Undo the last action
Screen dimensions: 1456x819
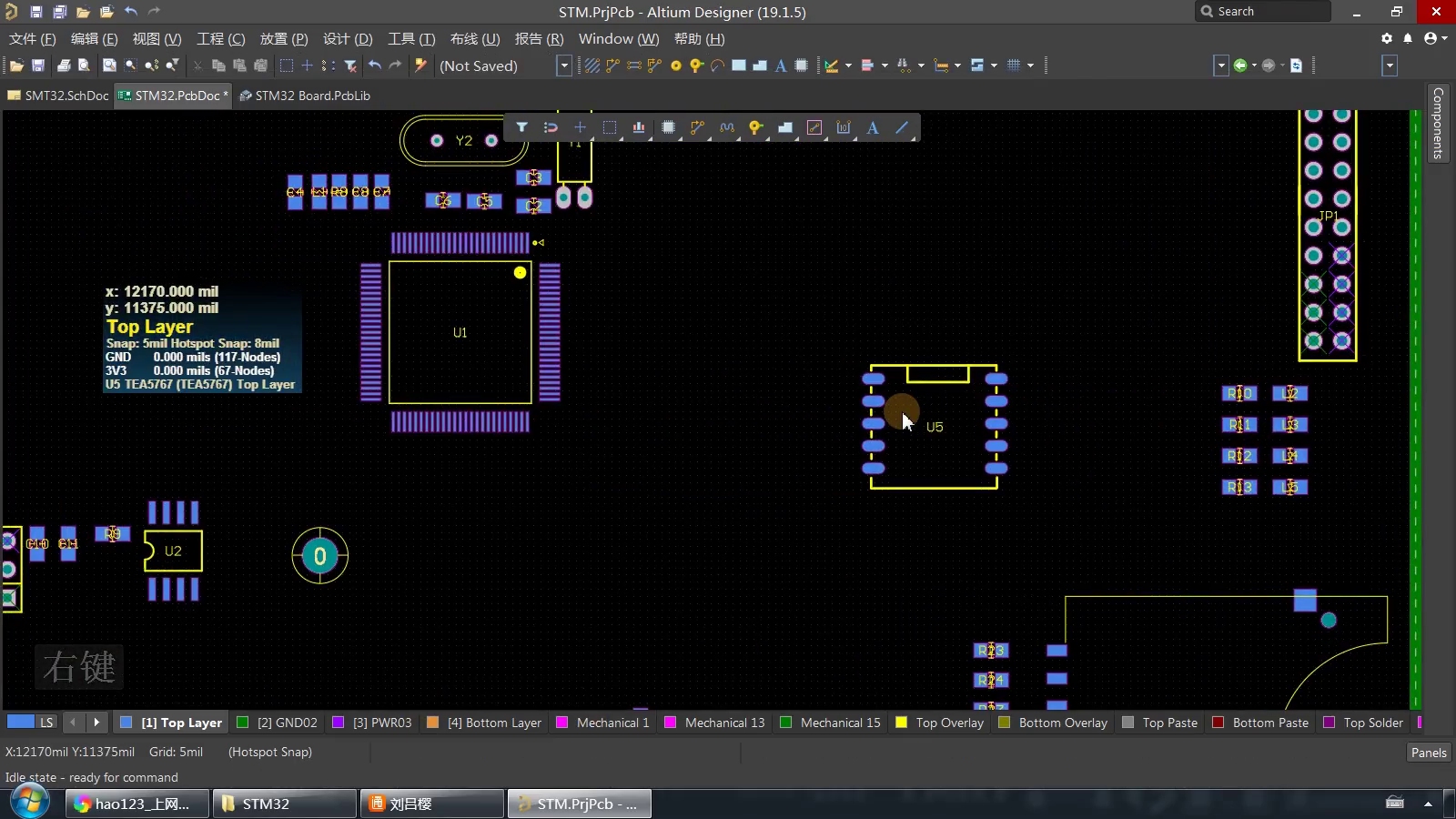376,66
